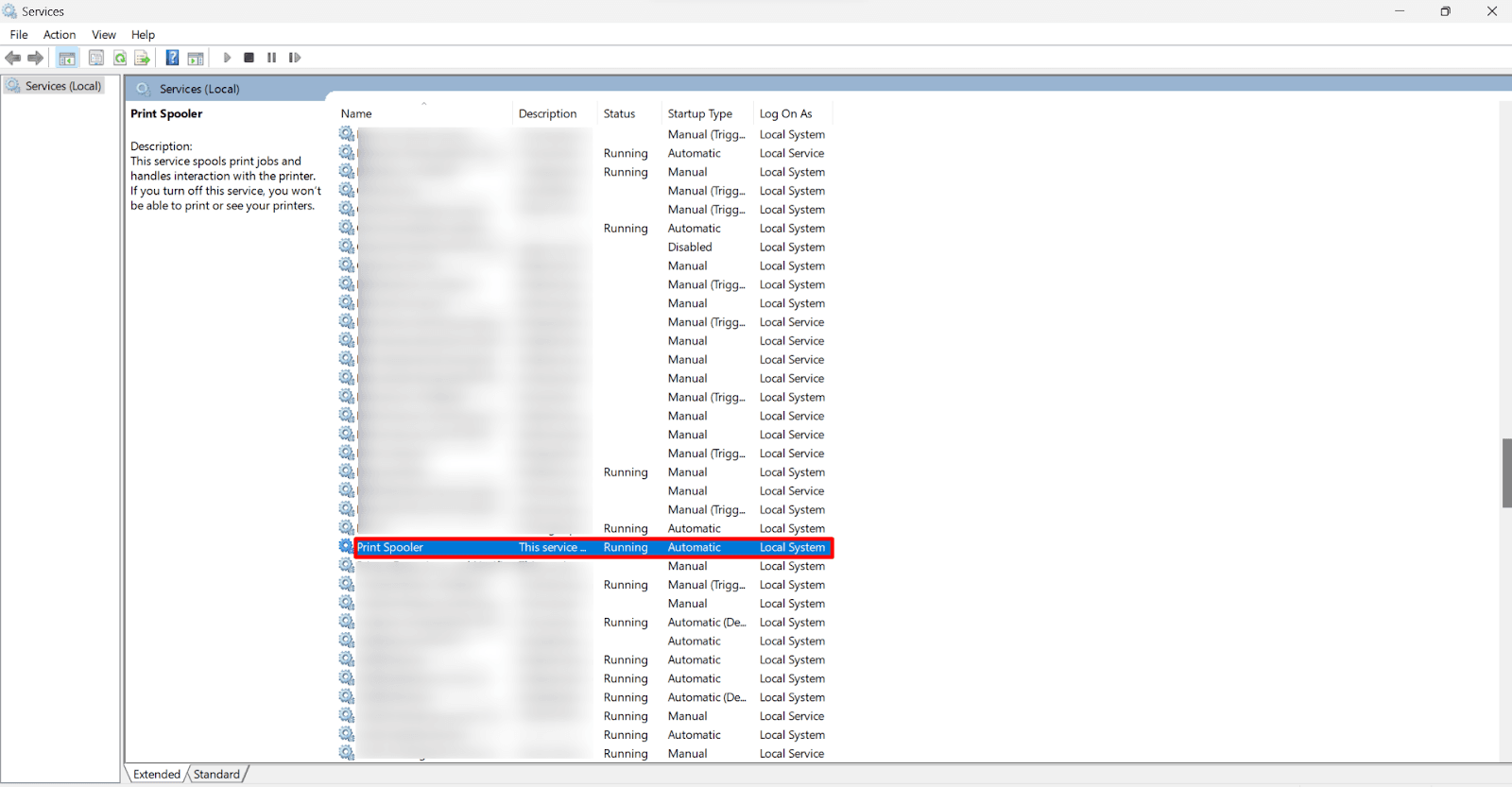The height and width of the screenshot is (787, 1512).
Task: Click gear icon next to Services (Local) tree node
Action: point(13,86)
